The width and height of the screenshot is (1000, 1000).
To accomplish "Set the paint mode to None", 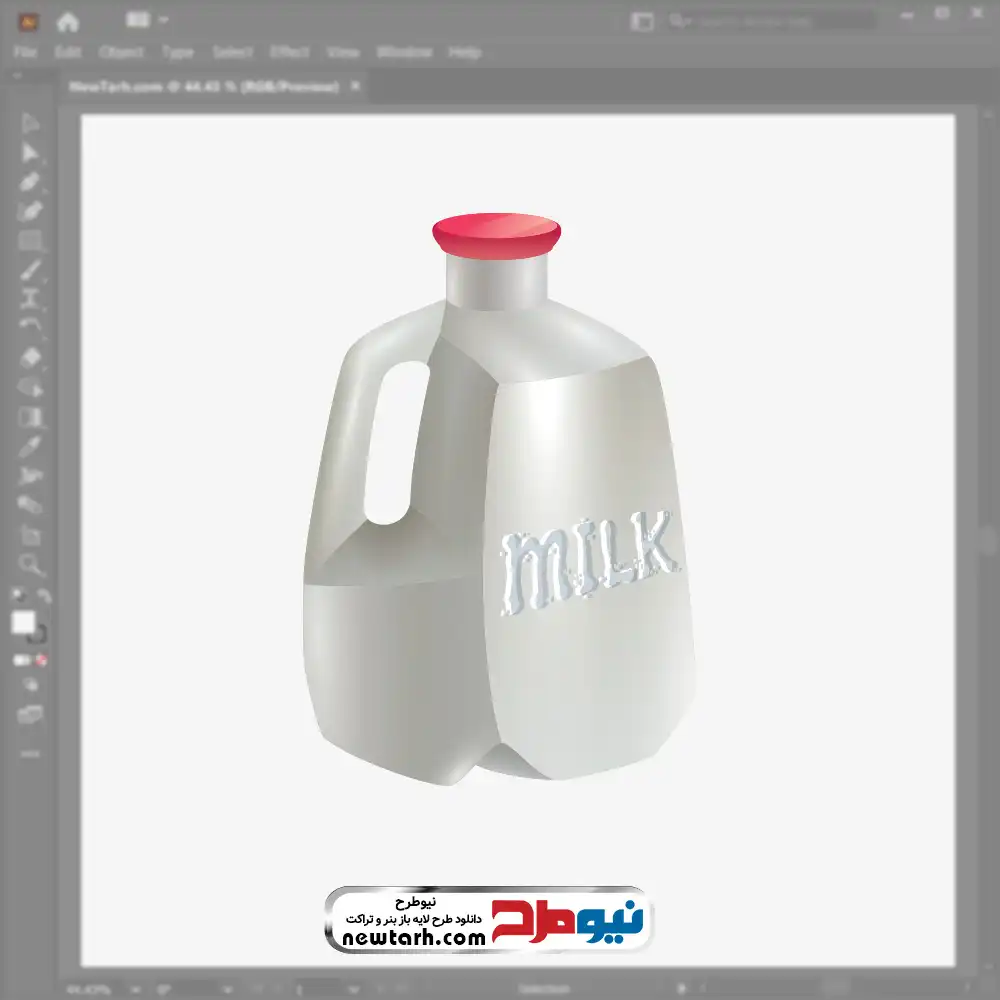I will (42, 660).
